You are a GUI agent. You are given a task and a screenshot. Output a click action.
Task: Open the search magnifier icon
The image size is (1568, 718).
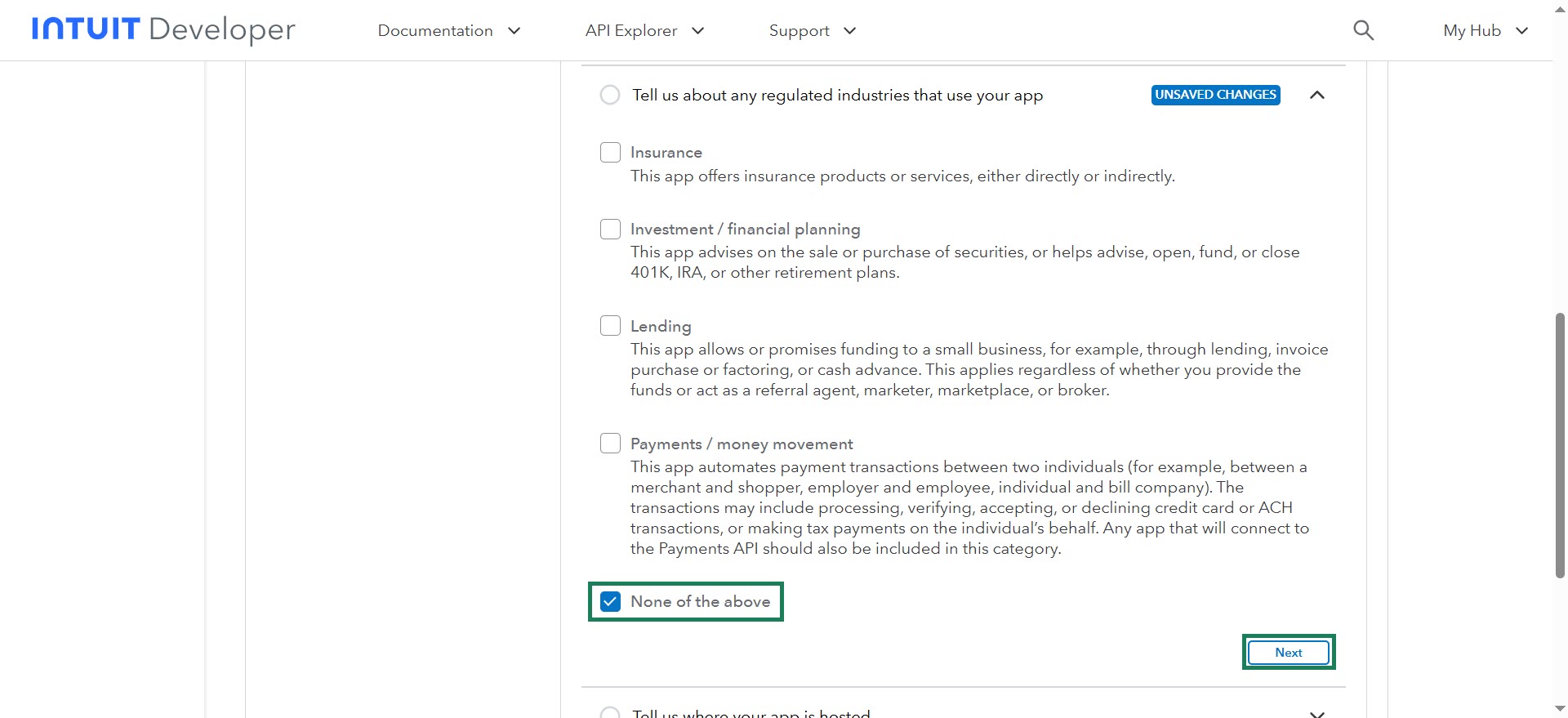(1363, 30)
